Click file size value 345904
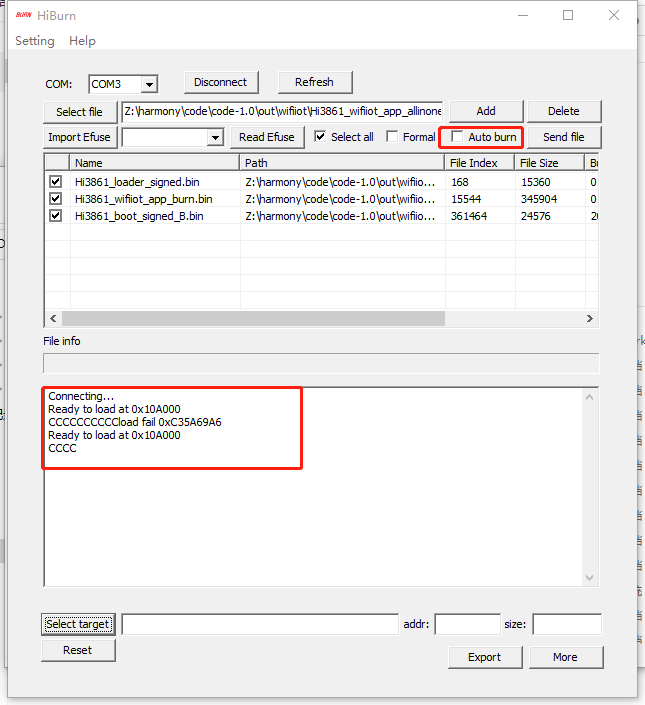Viewport: 645px width, 705px height. tap(539, 199)
